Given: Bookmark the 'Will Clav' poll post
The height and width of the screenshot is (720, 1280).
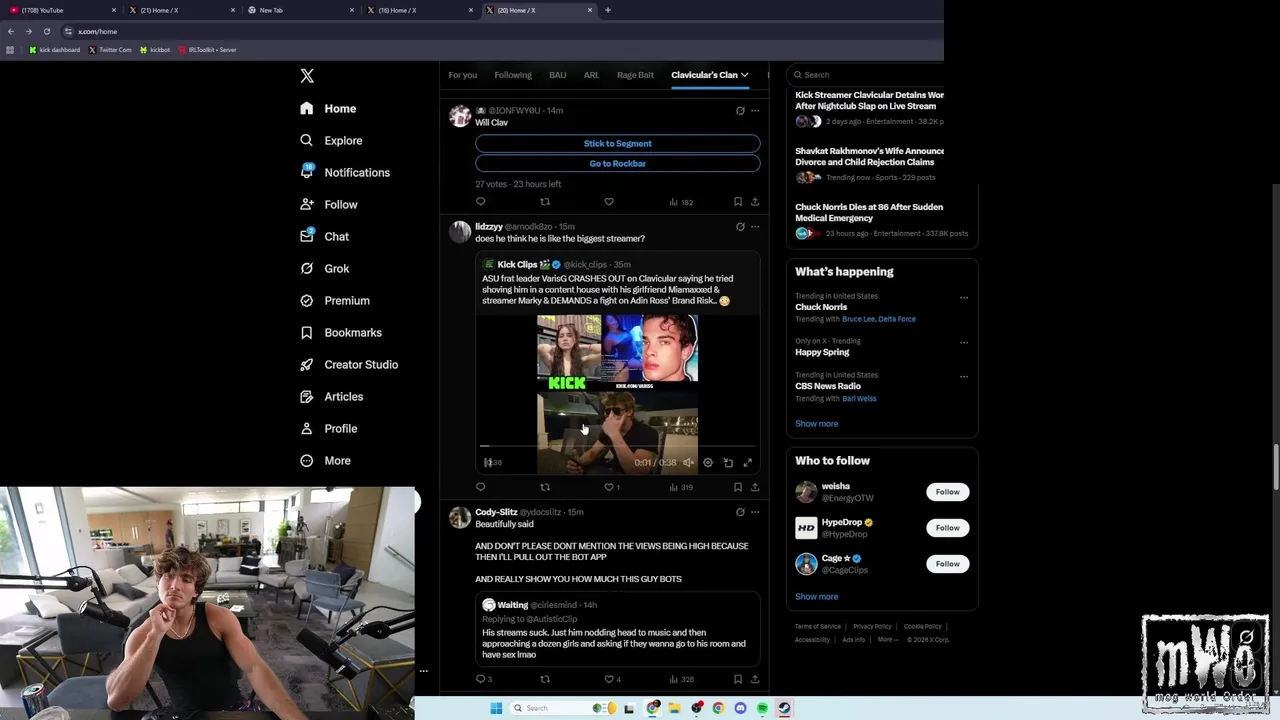Looking at the screenshot, I should (x=738, y=202).
